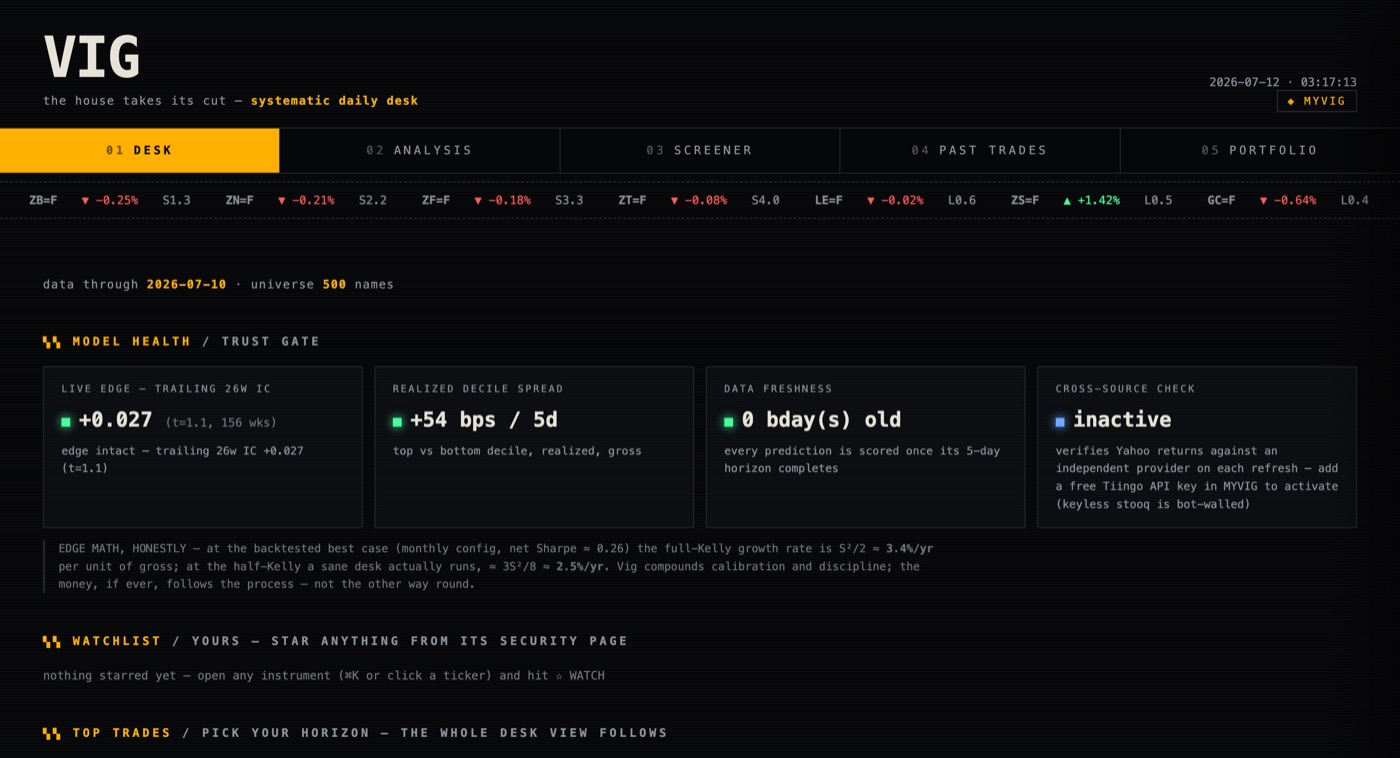Click the ZT=F ticker symbol
The image size is (1400, 758).
pyautogui.click(x=632, y=200)
